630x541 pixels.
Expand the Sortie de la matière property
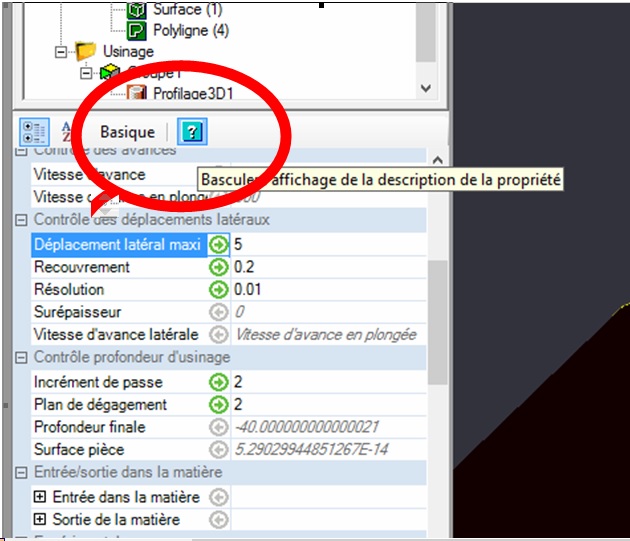point(39,520)
